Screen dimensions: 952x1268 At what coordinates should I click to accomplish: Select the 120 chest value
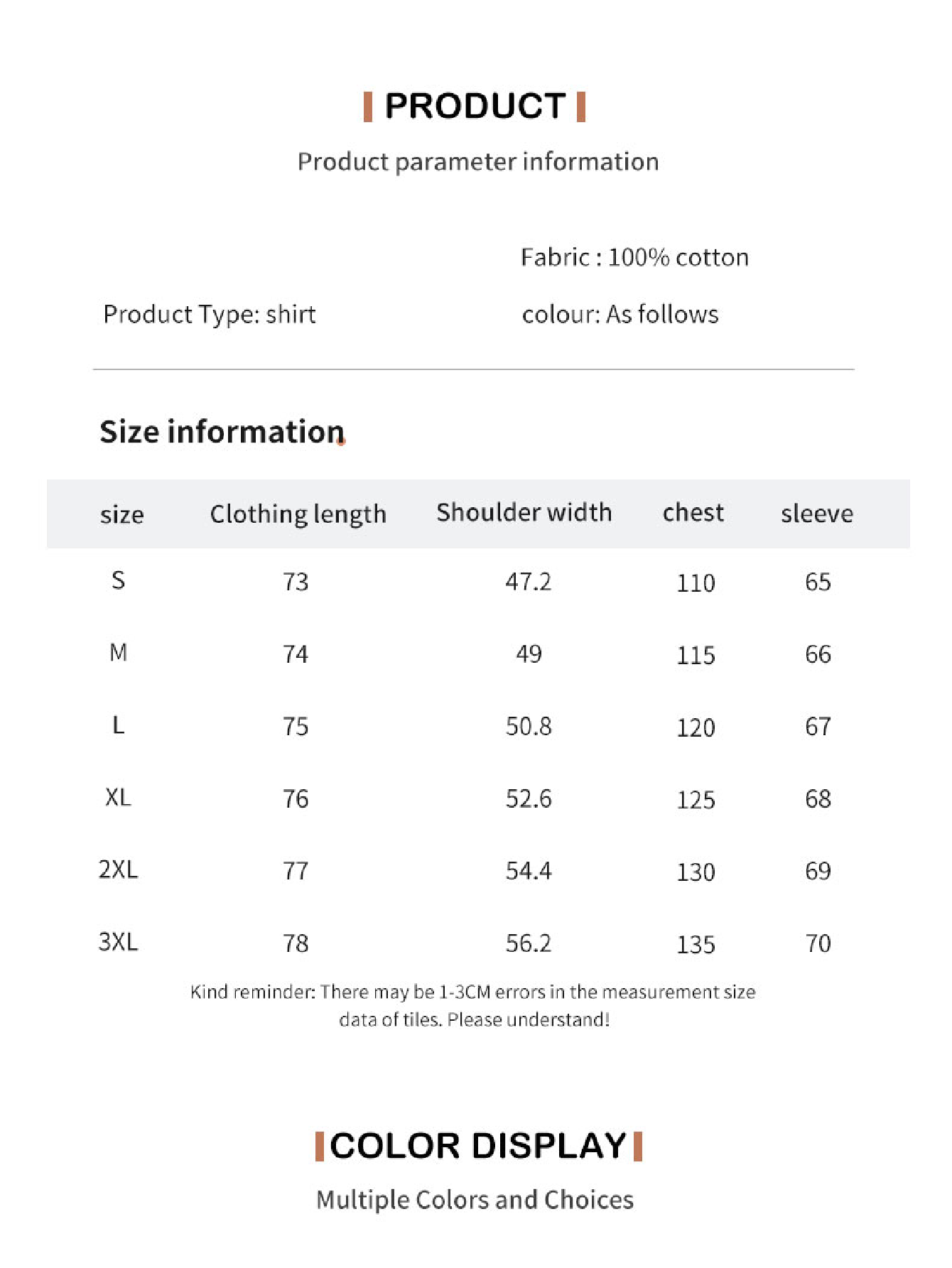coord(696,727)
